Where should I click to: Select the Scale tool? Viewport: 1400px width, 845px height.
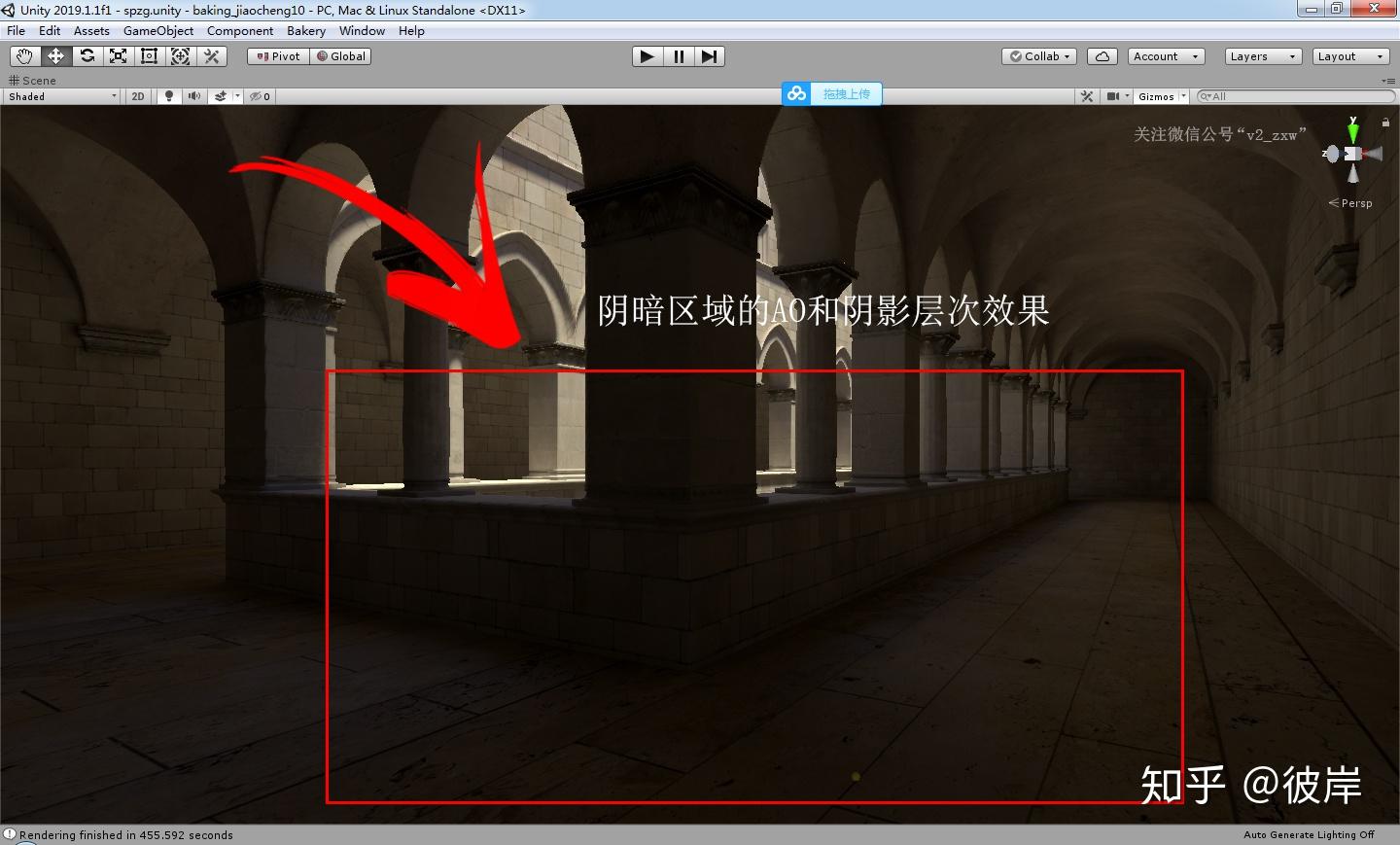point(118,56)
